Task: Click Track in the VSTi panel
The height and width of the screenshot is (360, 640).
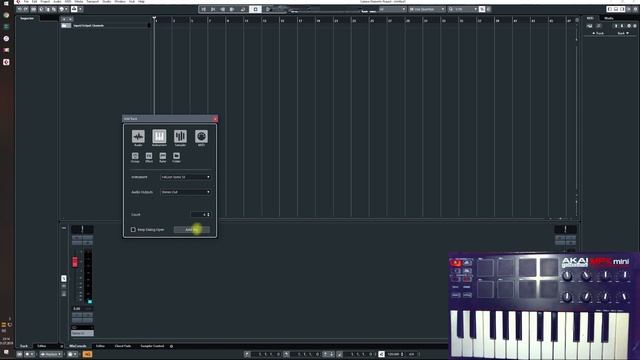Action: 598,33
